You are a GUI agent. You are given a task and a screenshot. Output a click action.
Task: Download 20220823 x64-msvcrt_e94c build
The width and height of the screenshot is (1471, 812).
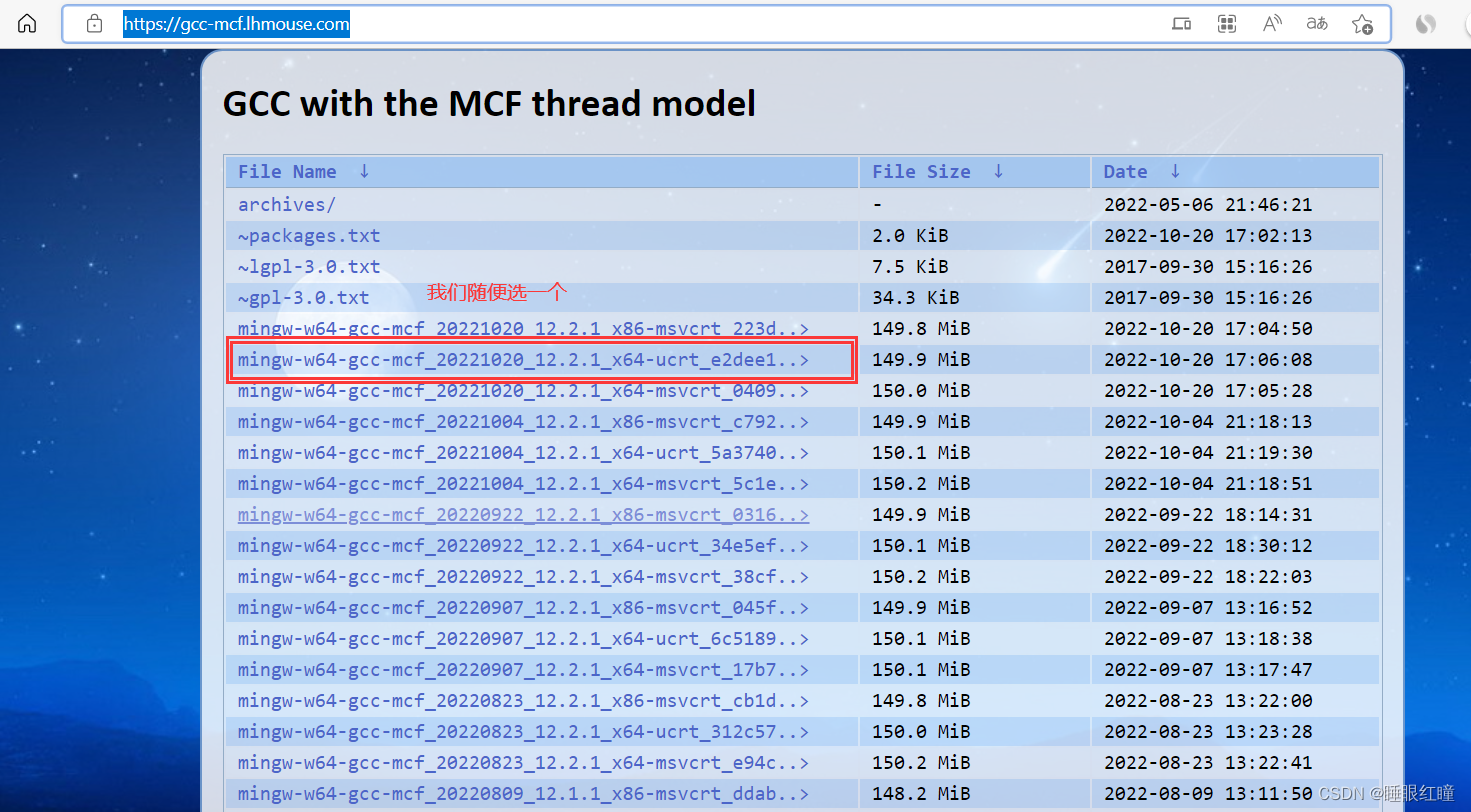523,762
